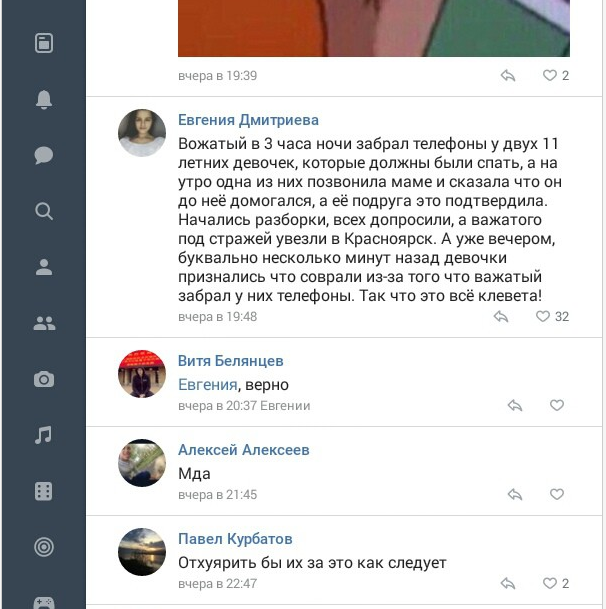This screenshot has height=609, width=606.
Task: Open photos camera icon in sidebar
Action: click(44, 379)
